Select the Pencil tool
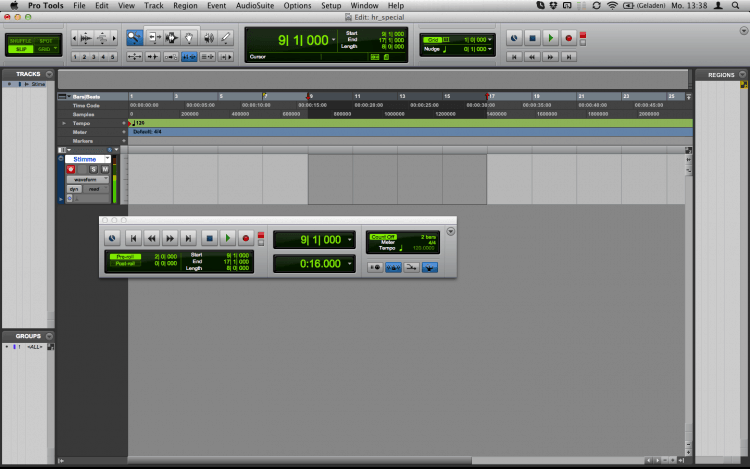 [x=226, y=38]
